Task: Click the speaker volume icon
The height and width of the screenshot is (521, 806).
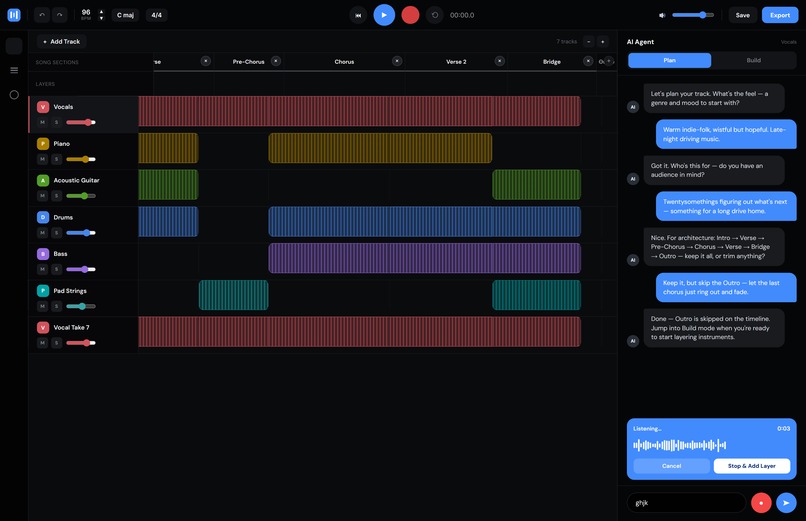Action: click(663, 15)
